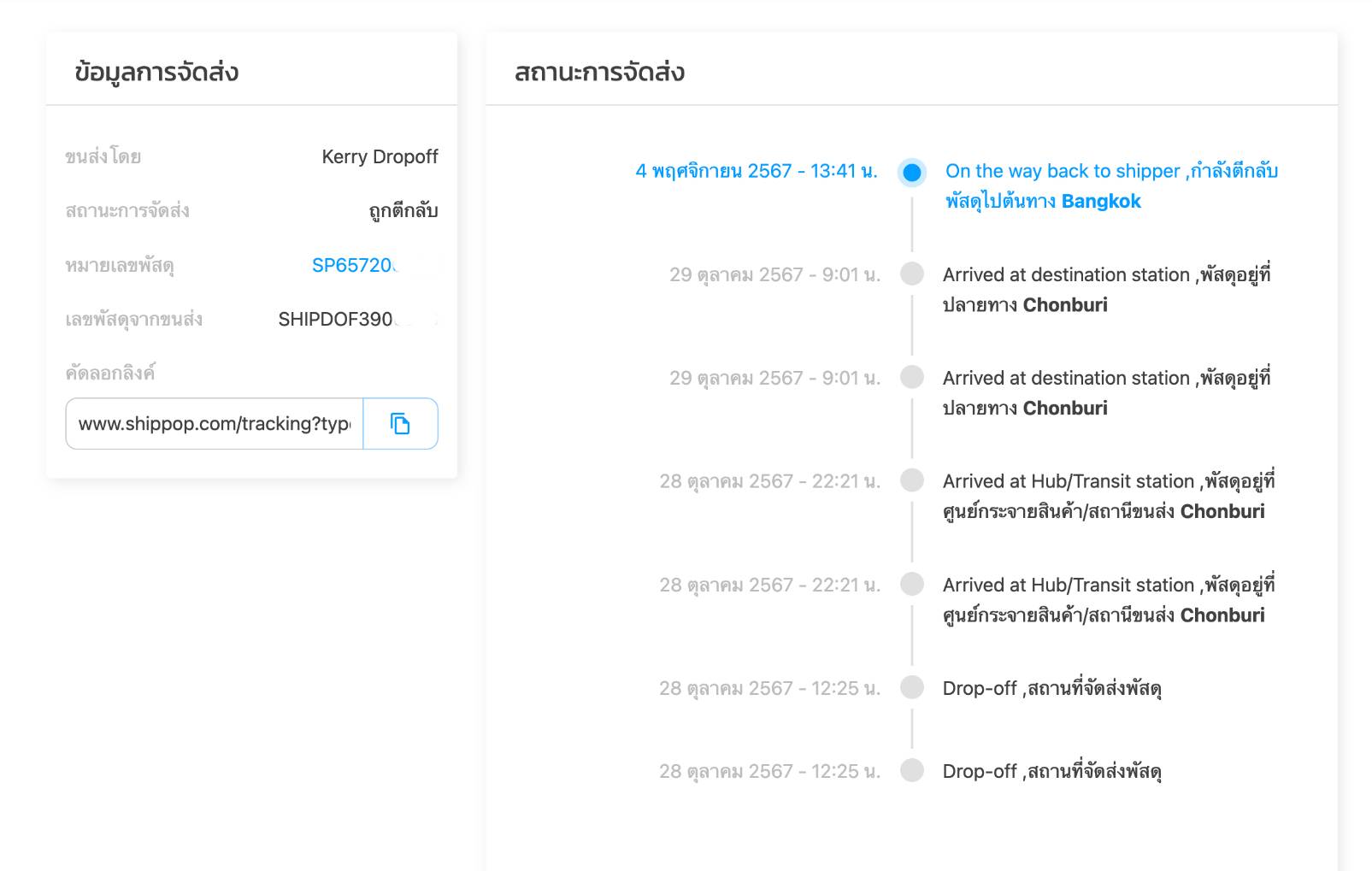Select the blue current status timeline dot
The image size is (1372, 871).
pos(912,173)
